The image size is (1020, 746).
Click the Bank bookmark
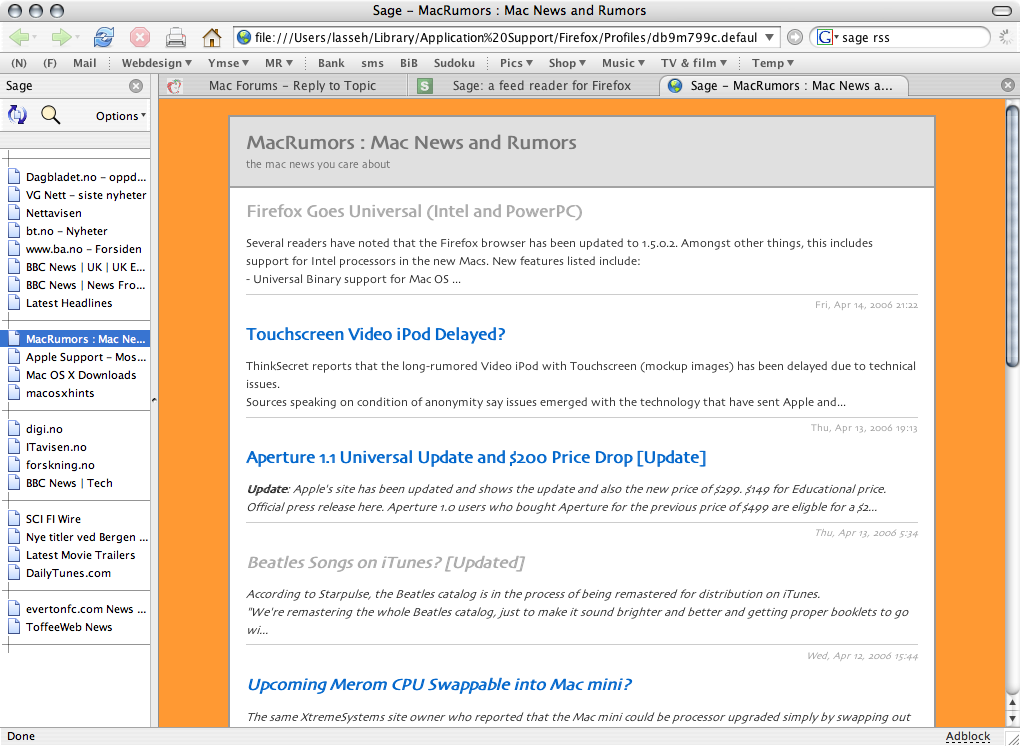point(331,63)
